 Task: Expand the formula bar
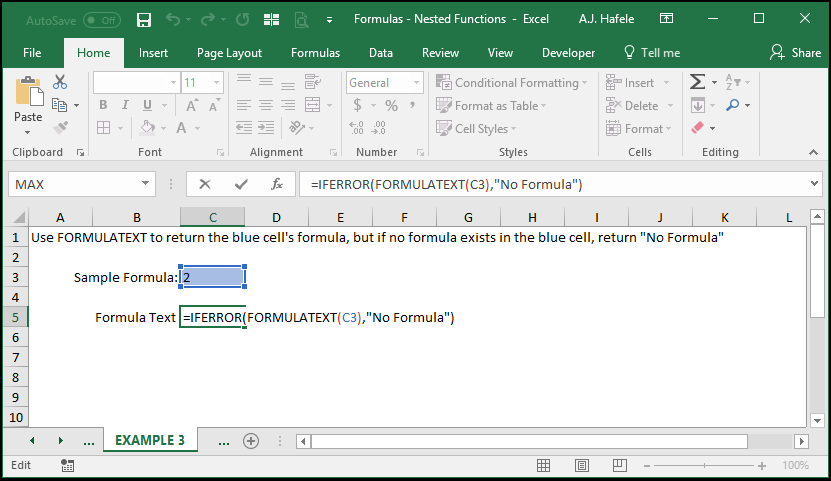[x=815, y=184]
